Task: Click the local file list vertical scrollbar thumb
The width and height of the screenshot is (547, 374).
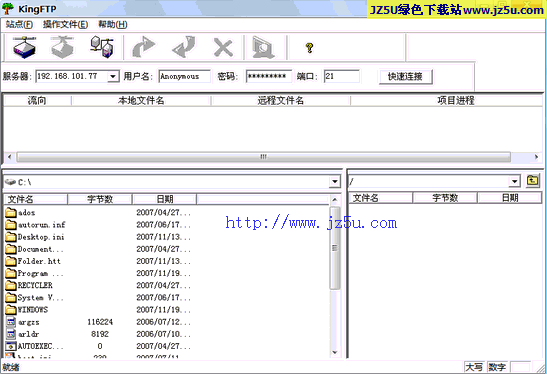Action: [335, 248]
